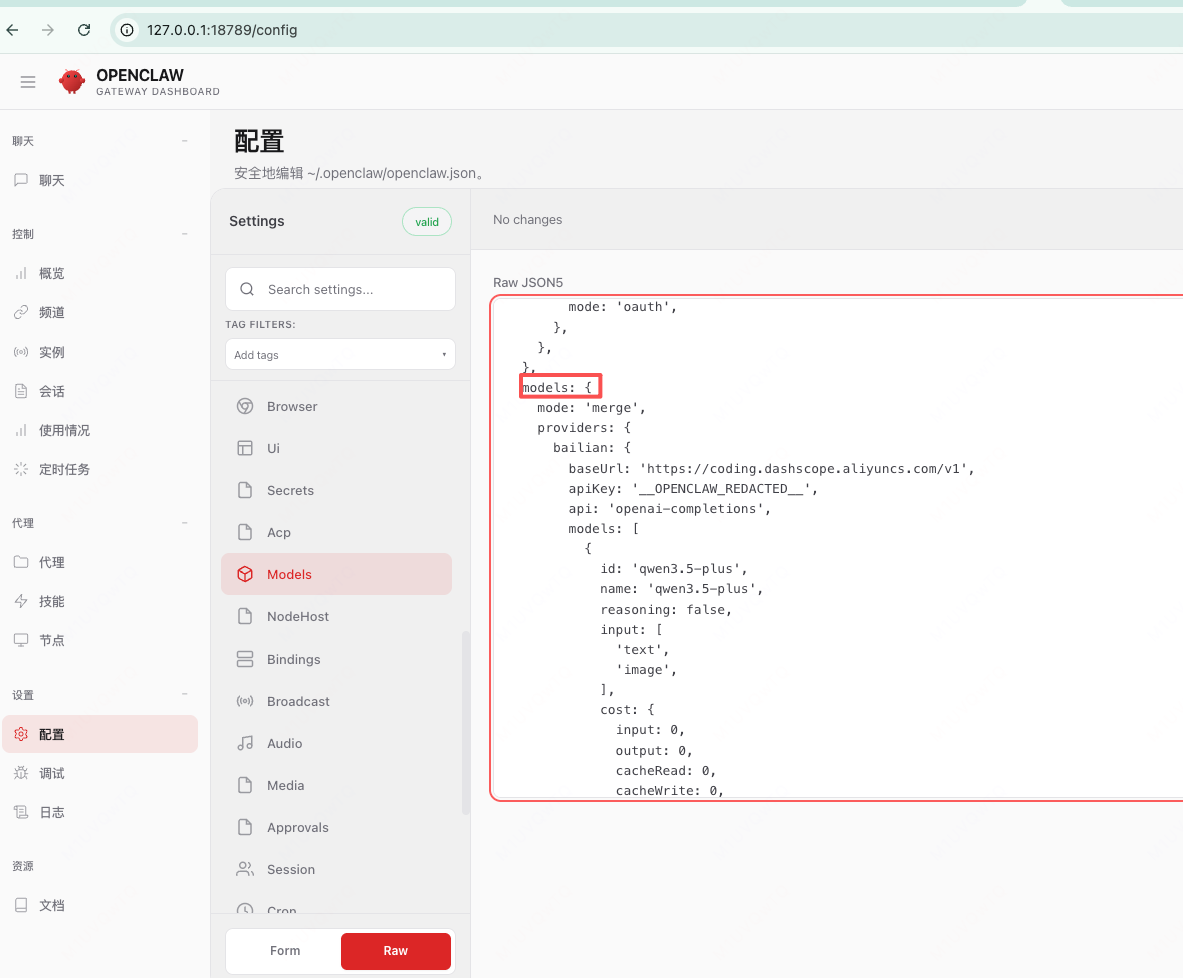Click the Chrome icon beside Browser

[x=245, y=406]
